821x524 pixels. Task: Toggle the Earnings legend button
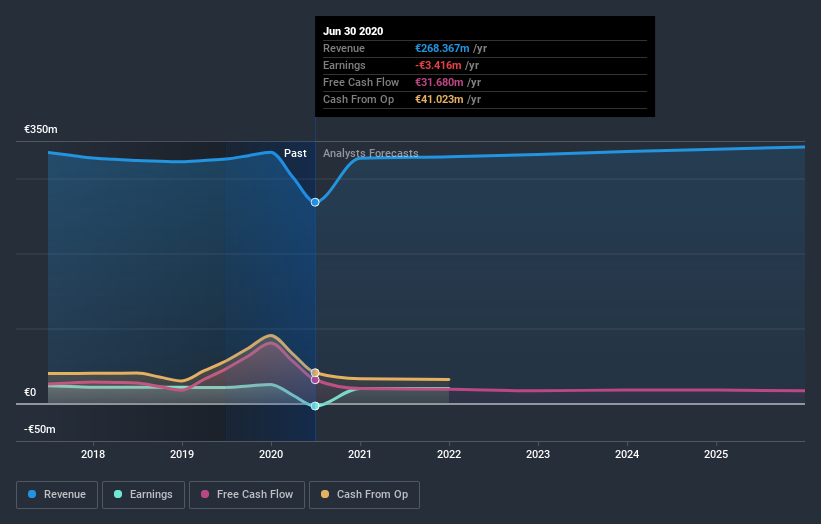143,495
